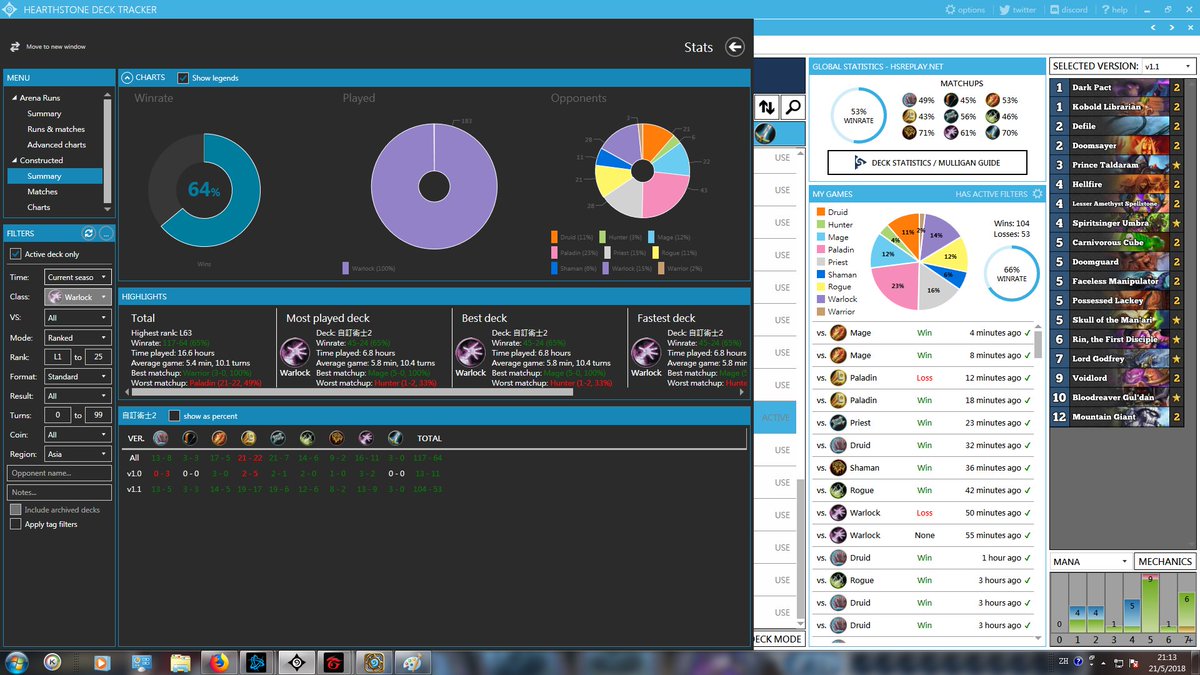
Task: Open Battle.net from the Windows taskbar
Action: pos(258,662)
